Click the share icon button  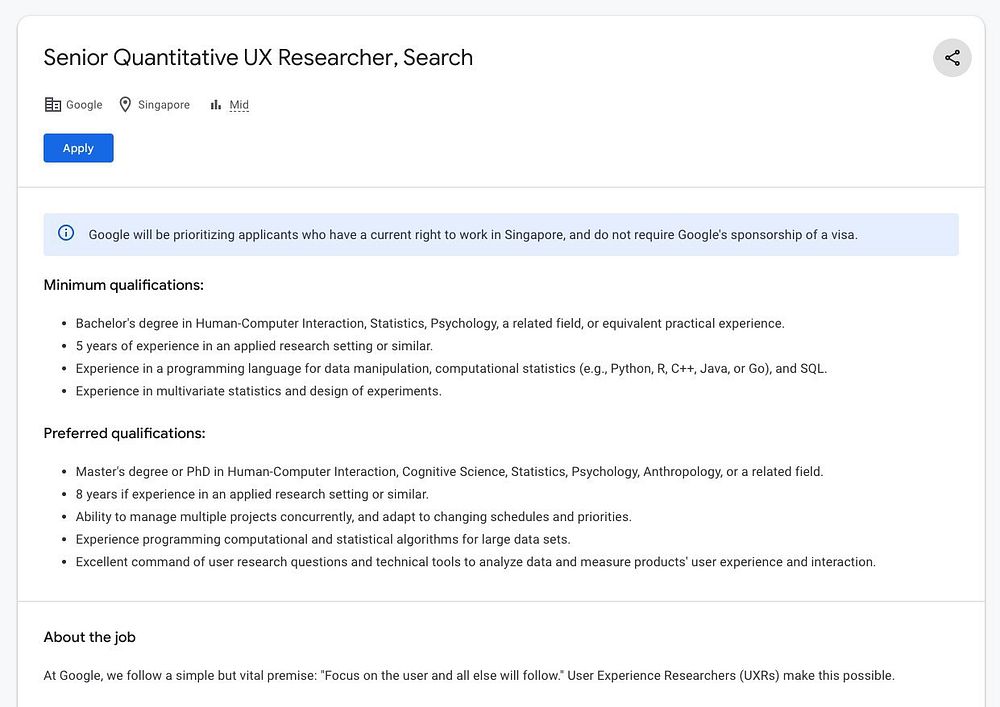[x=952, y=58]
